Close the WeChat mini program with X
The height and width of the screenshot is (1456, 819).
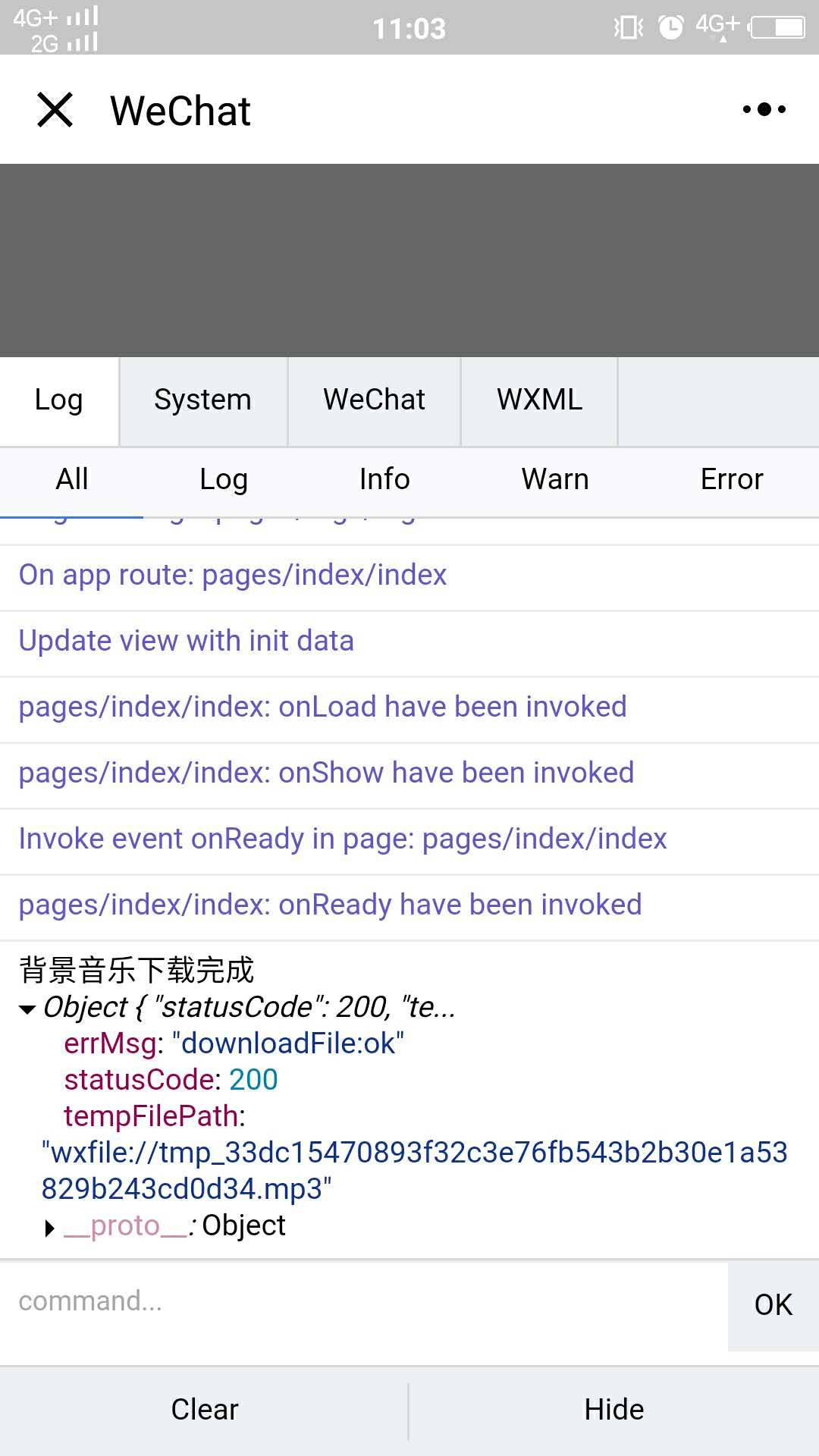click(x=55, y=110)
